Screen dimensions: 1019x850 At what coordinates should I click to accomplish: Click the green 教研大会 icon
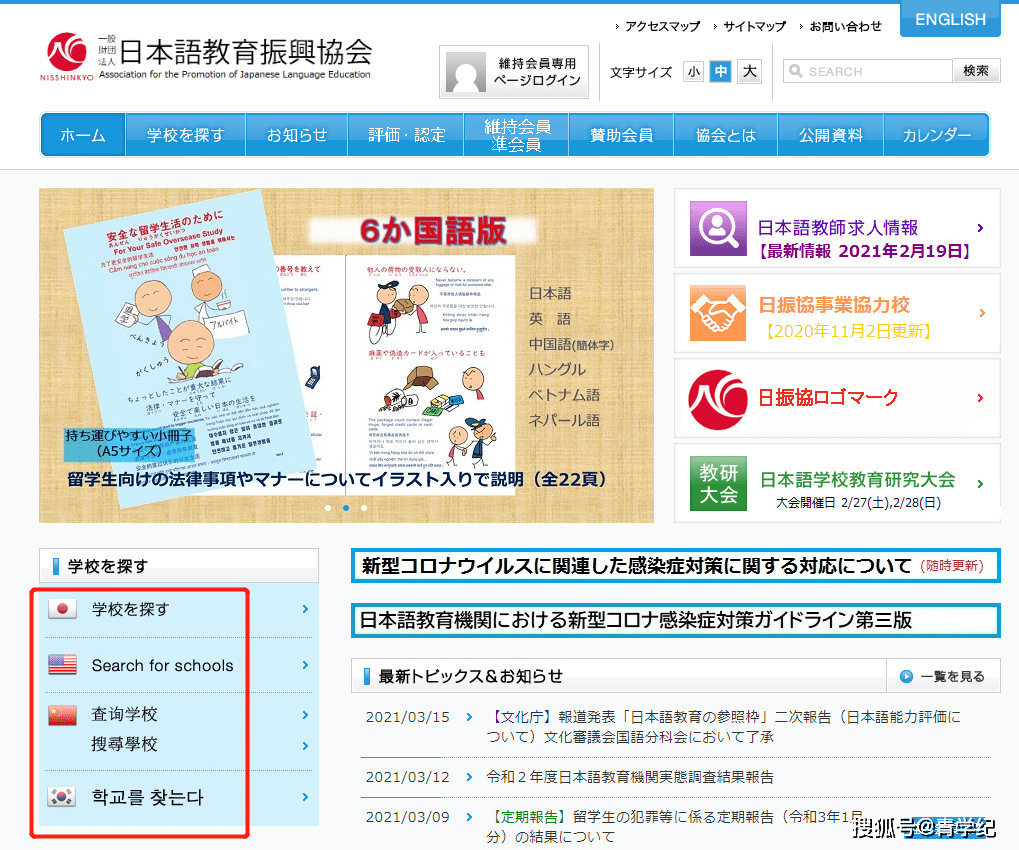click(718, 483)
